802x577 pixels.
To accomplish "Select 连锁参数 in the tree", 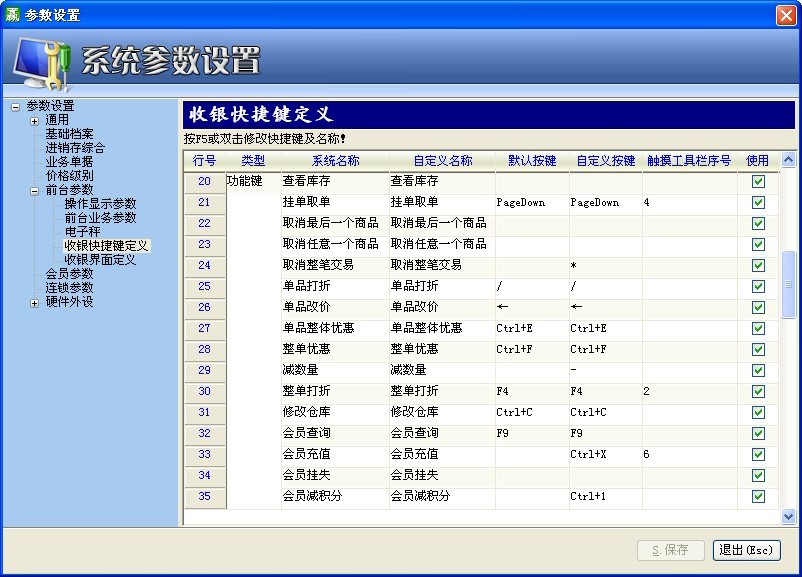I will (x=69, y=287).
